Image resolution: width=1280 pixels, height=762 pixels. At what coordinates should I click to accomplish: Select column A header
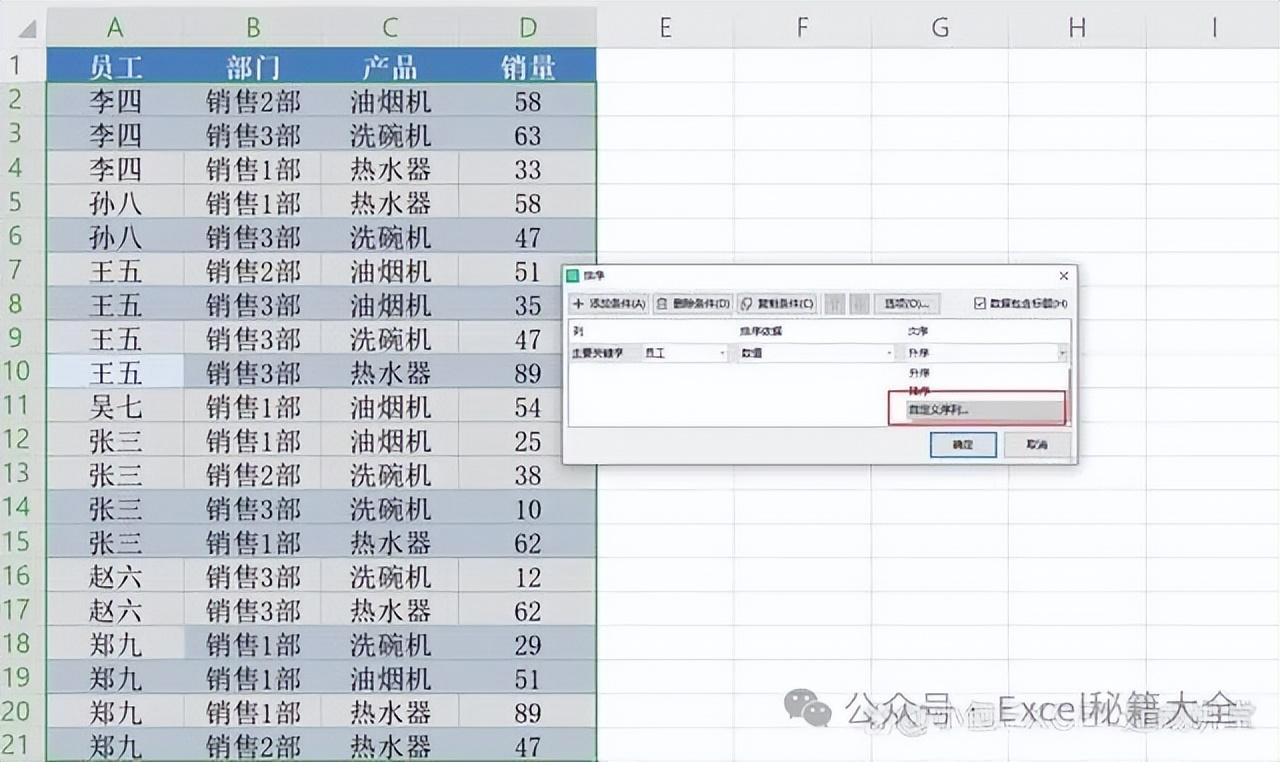115,27
